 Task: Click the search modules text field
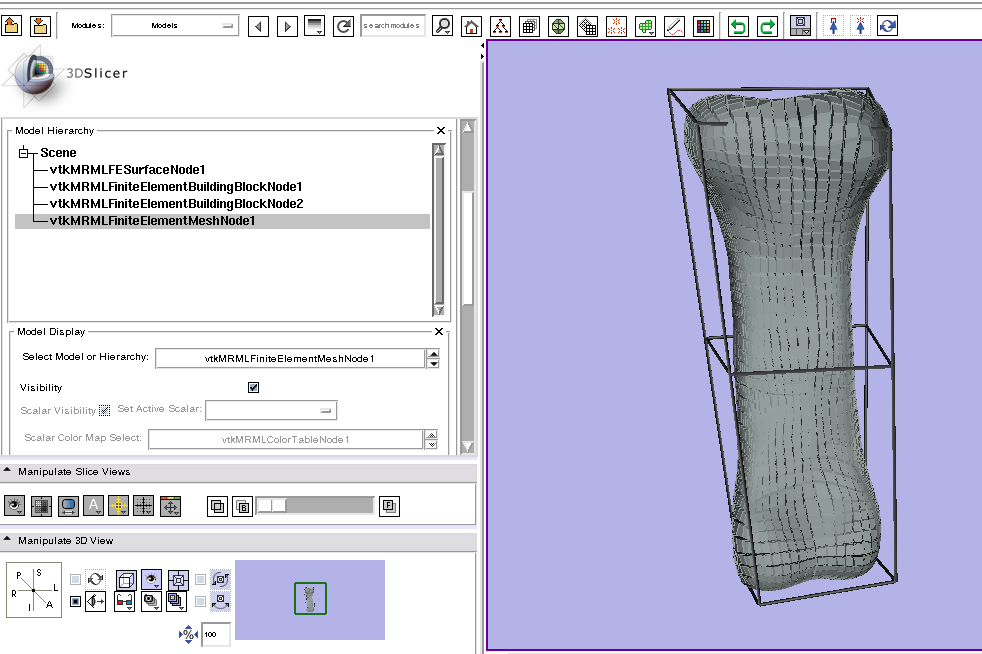click(392, 26)
